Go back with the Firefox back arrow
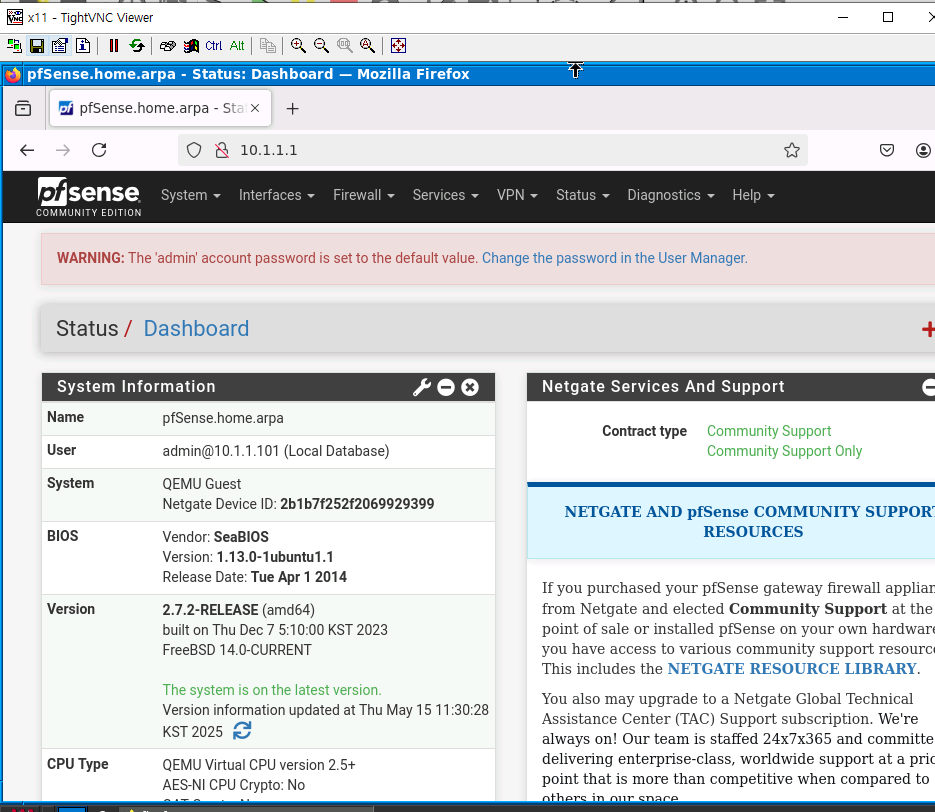935x812 pixels. (x=27, y=150)
